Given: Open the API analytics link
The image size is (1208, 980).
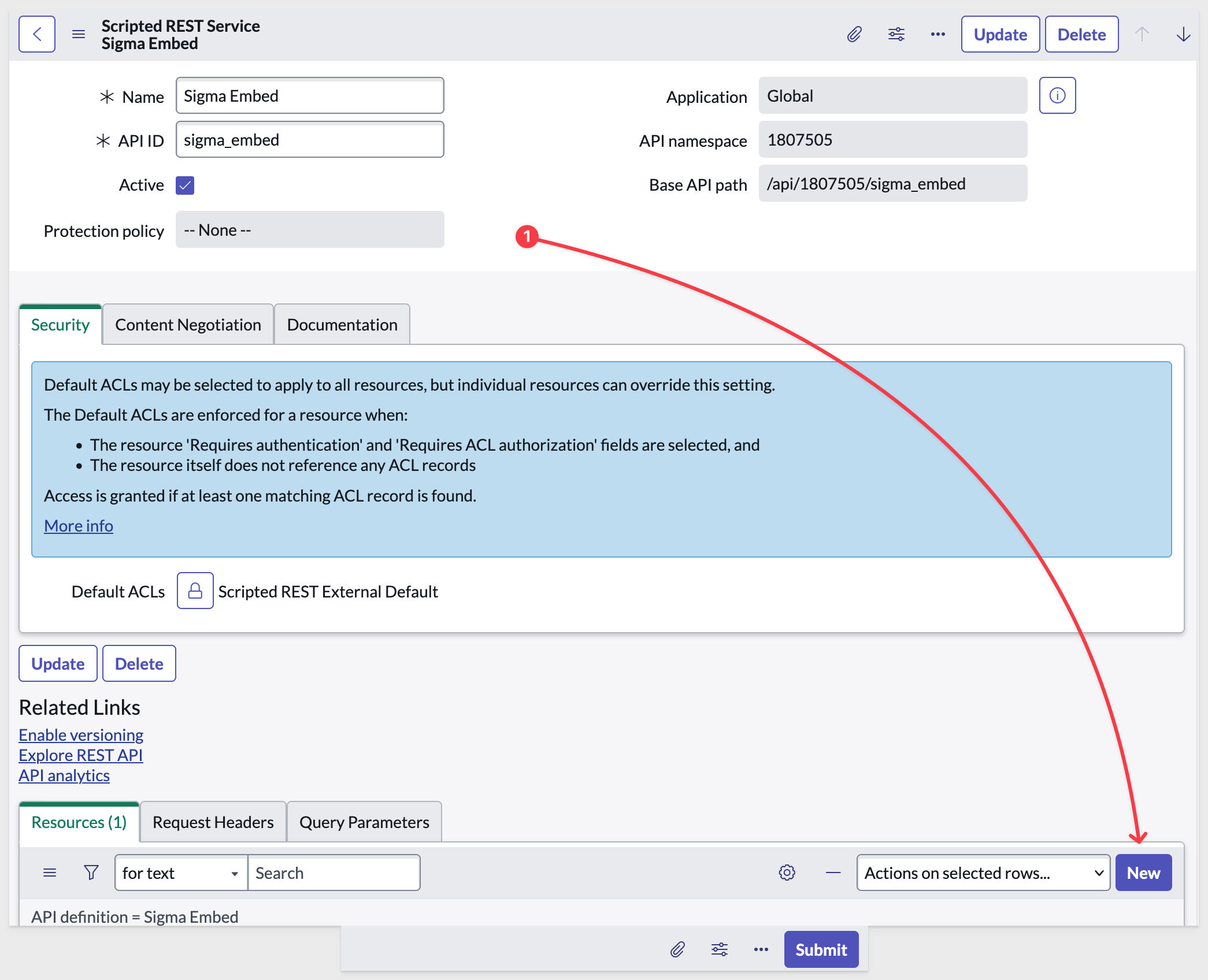Looking at the screenshot, I should (x=64, y=775).
